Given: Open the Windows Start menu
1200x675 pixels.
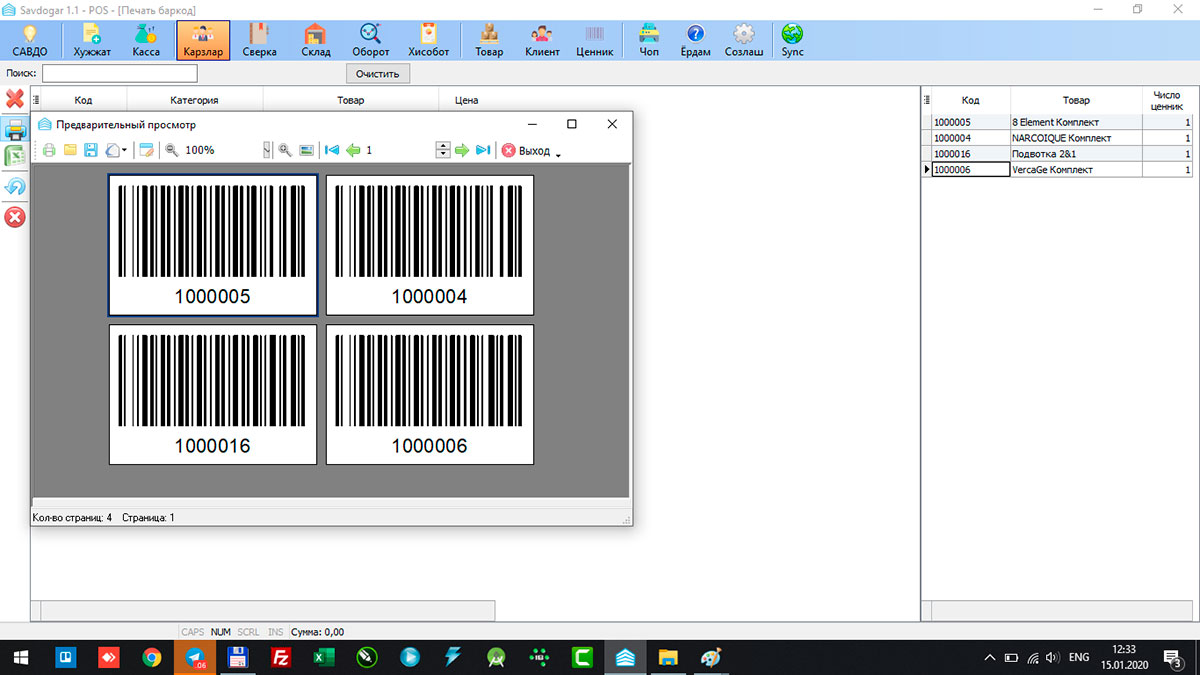Looking at the screenshot, I should pyautogui.click(x=21, y=657).
